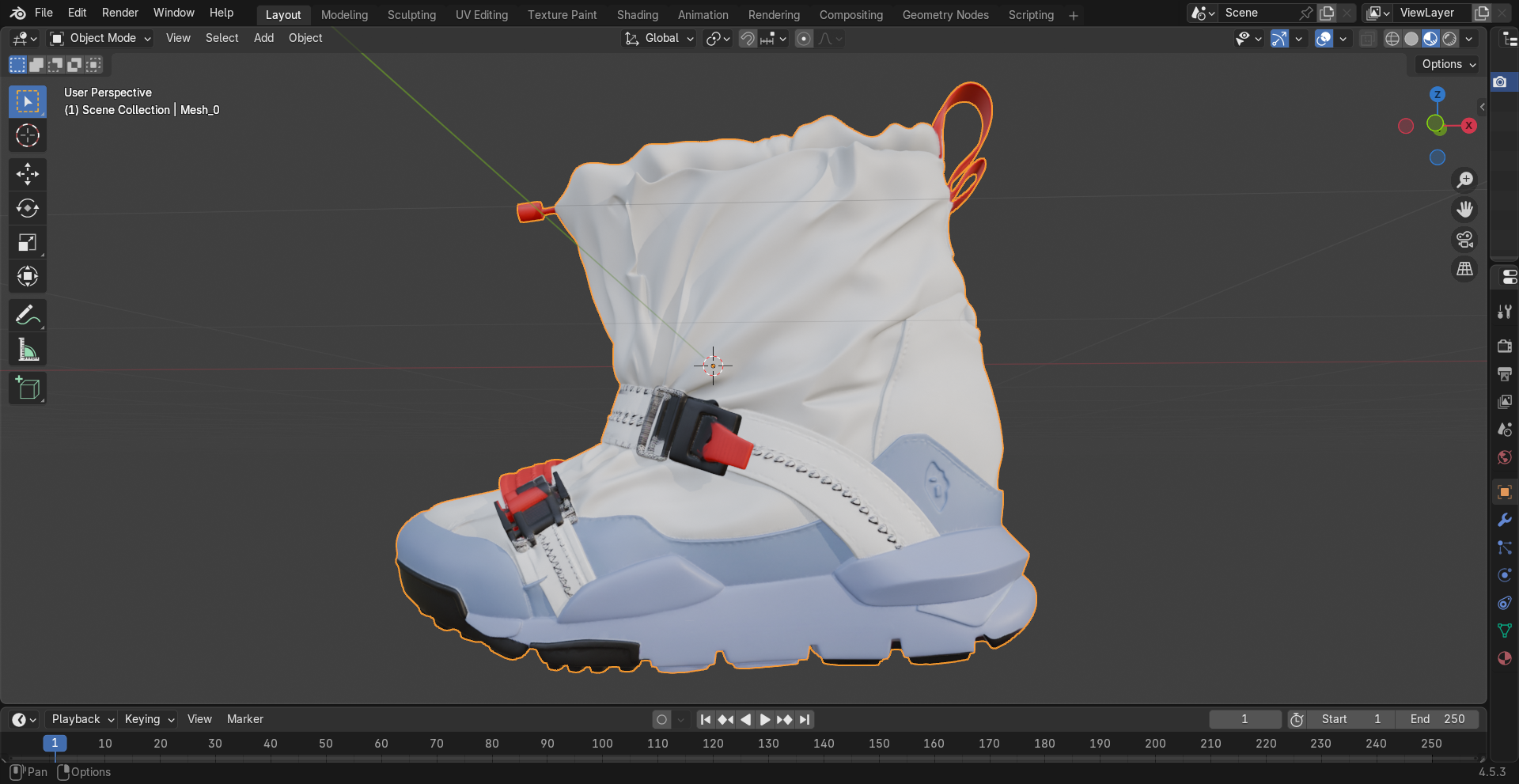This screenshot has height=784, width=1519.
Task: Open the transform orientation Global dropdown
Action: (658, 38)
